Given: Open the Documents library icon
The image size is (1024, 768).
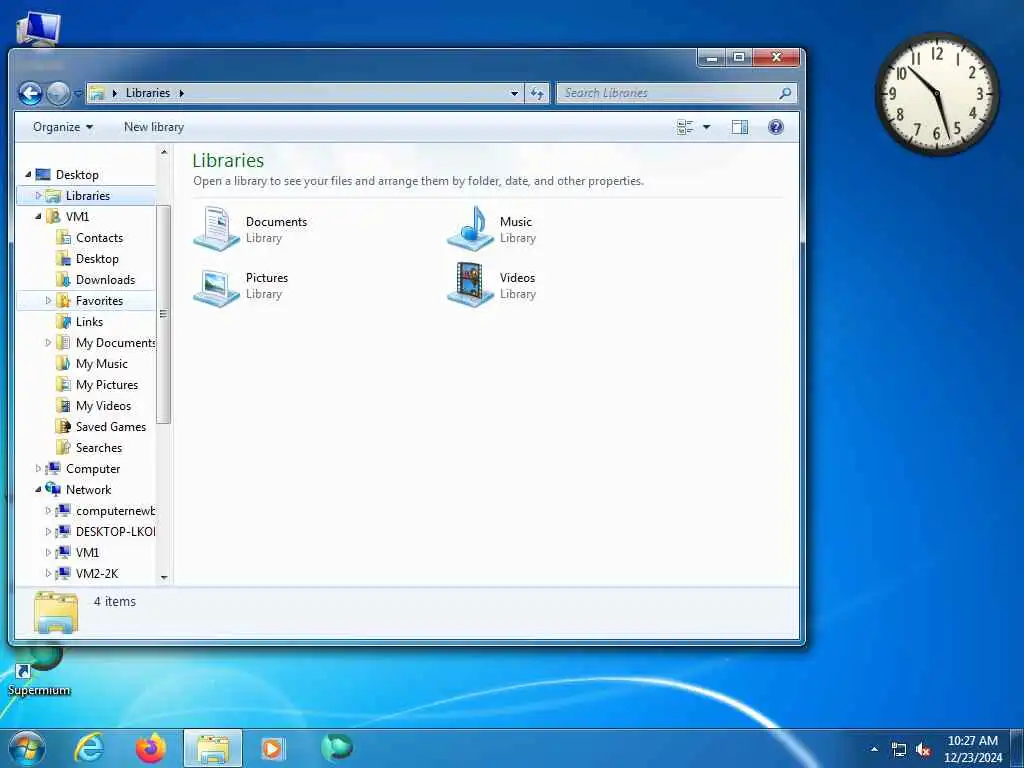Looking at the screenshot, I should tap(217, 229).
